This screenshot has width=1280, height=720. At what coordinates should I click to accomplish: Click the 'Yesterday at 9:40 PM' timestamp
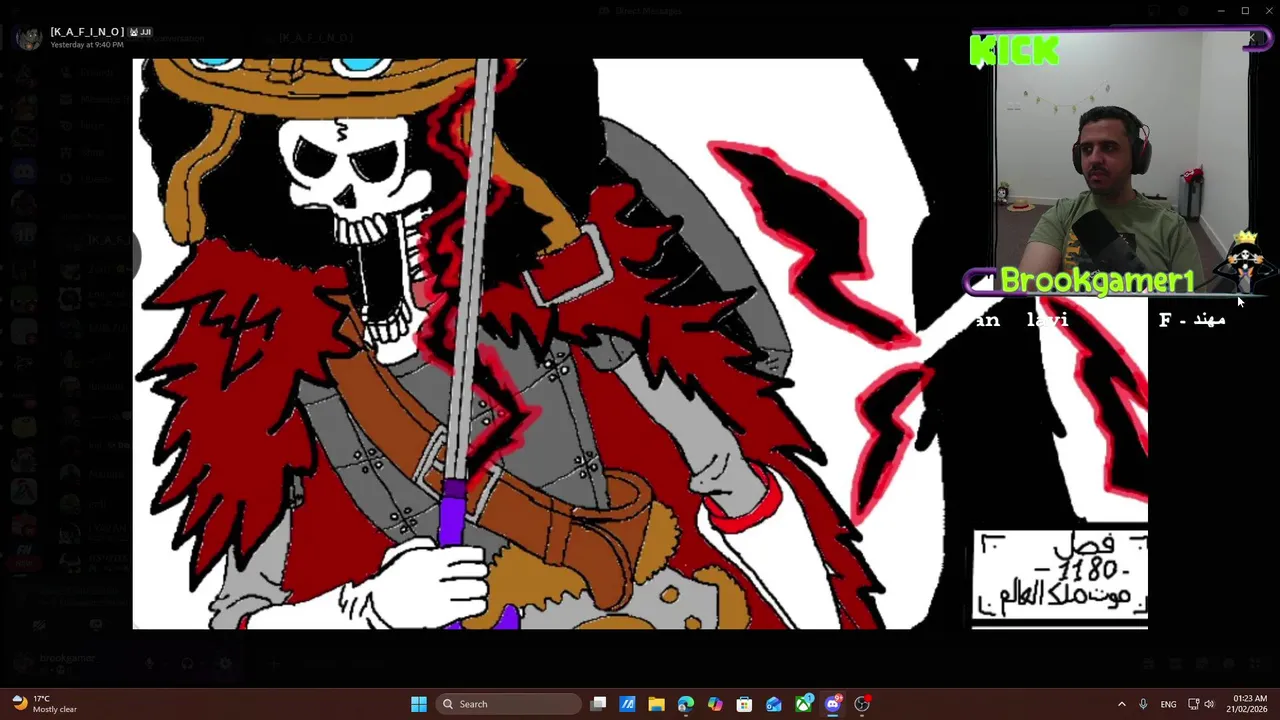(x=87, y=45)
